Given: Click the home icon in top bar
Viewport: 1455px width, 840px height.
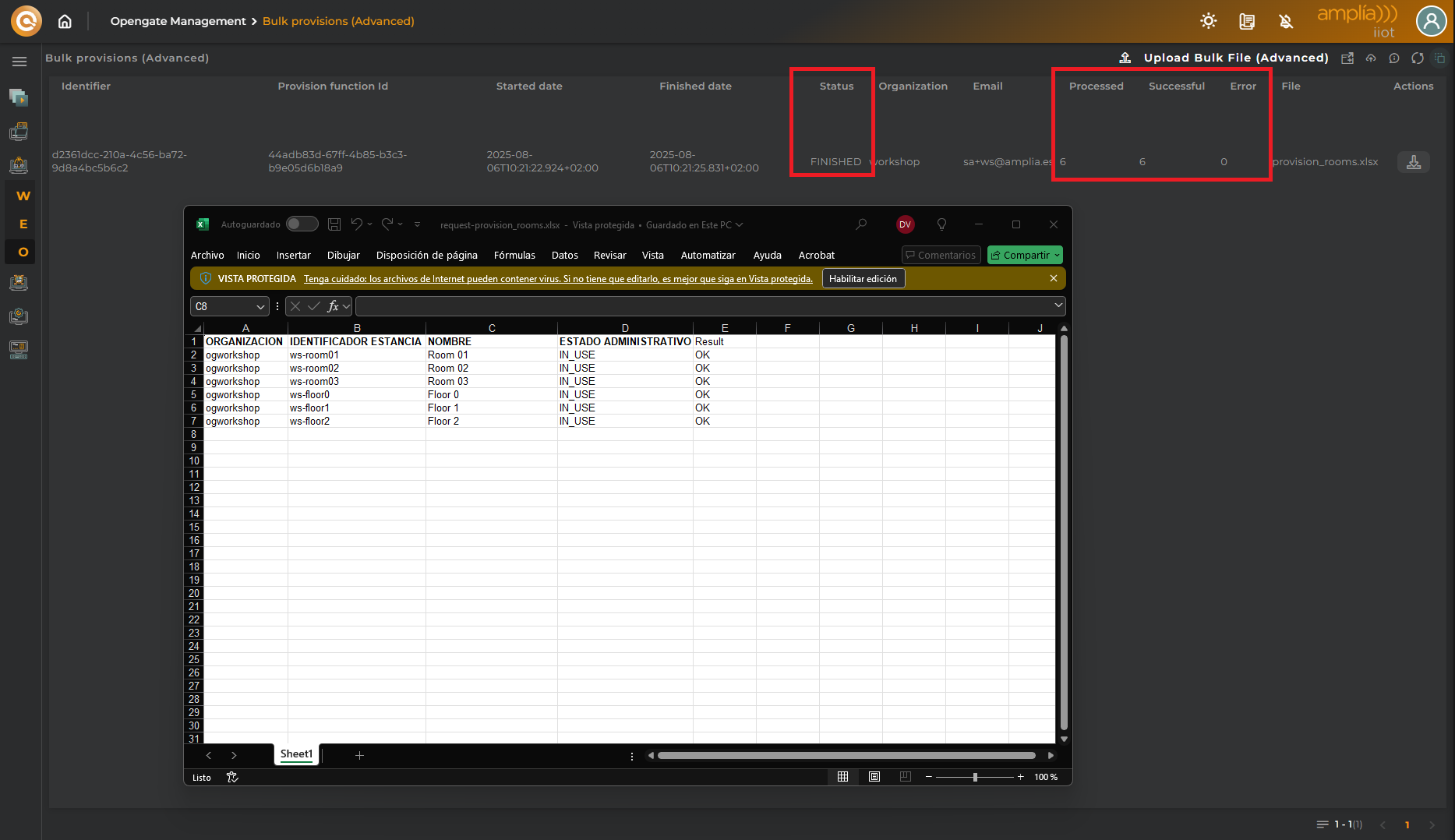Looking at the screenshot, I should click(65, 21).
